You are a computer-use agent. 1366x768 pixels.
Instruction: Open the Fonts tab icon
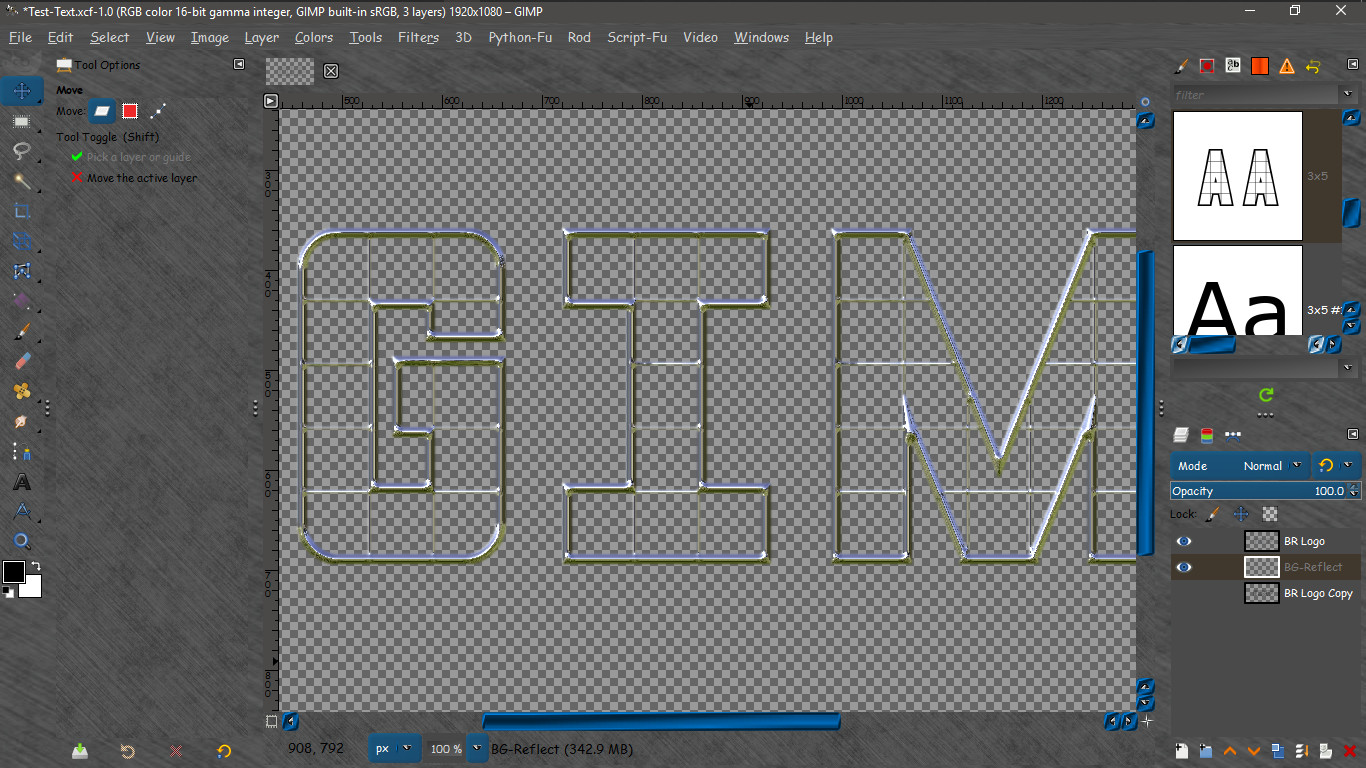(1234, 66)
